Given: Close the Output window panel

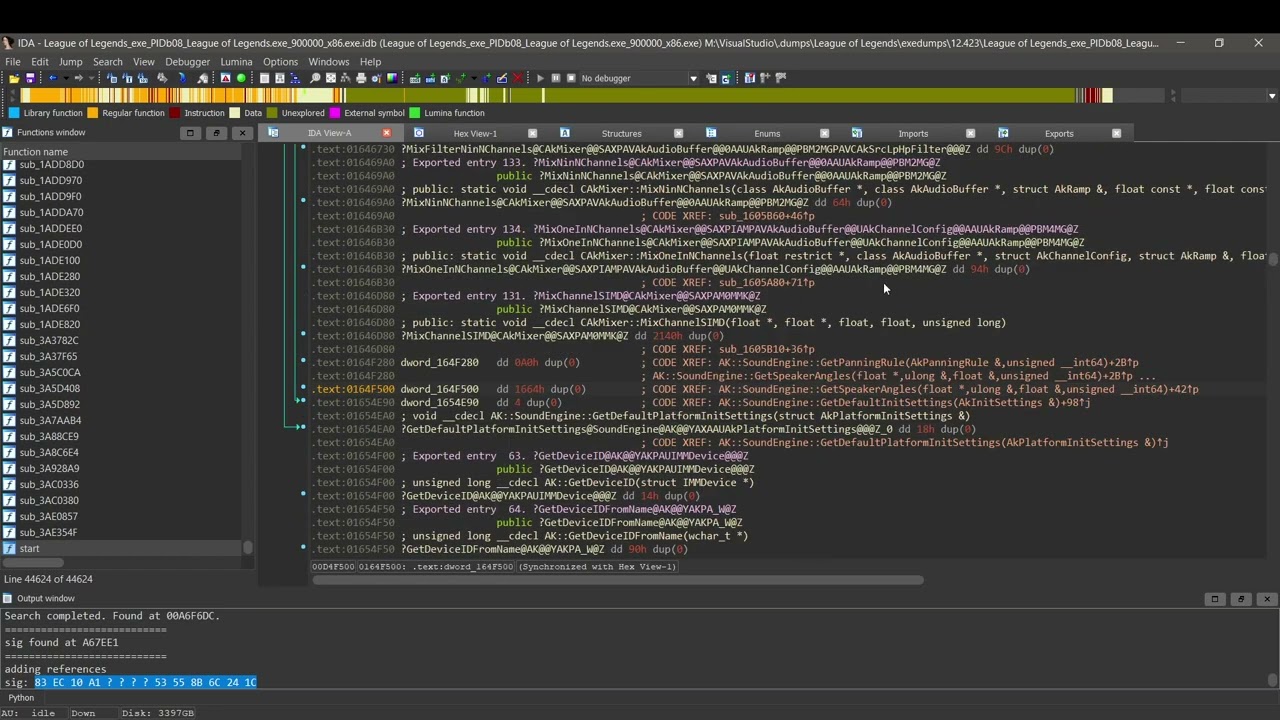Looking at the screenshot, I should [1267, 599].
